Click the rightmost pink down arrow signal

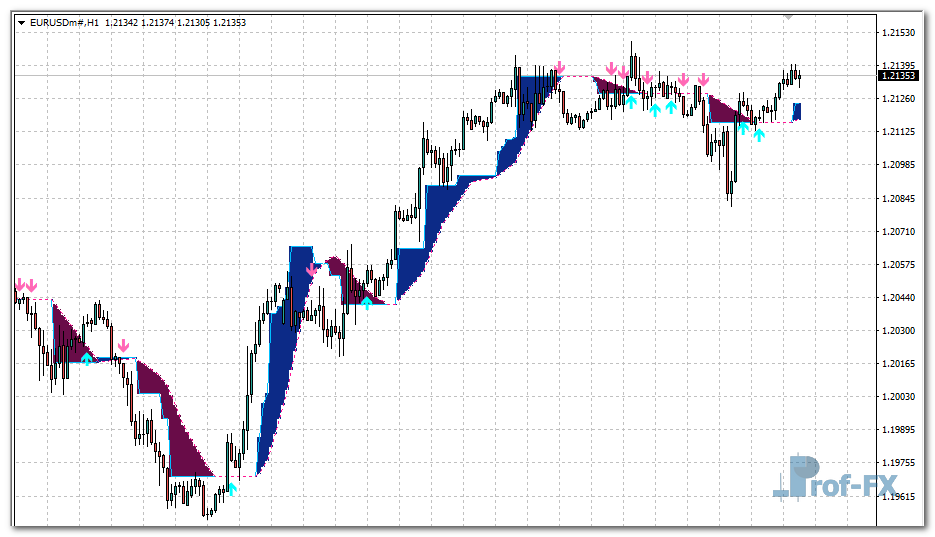click(x=704, y=79)
